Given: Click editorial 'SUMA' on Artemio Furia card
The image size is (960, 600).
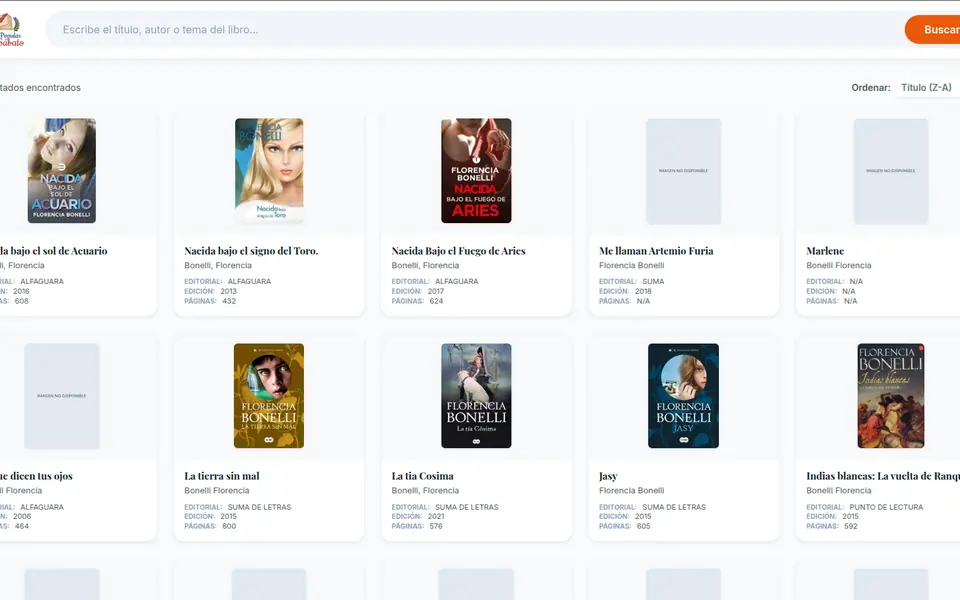Looking at the screenshot, I should click(653, 282).
